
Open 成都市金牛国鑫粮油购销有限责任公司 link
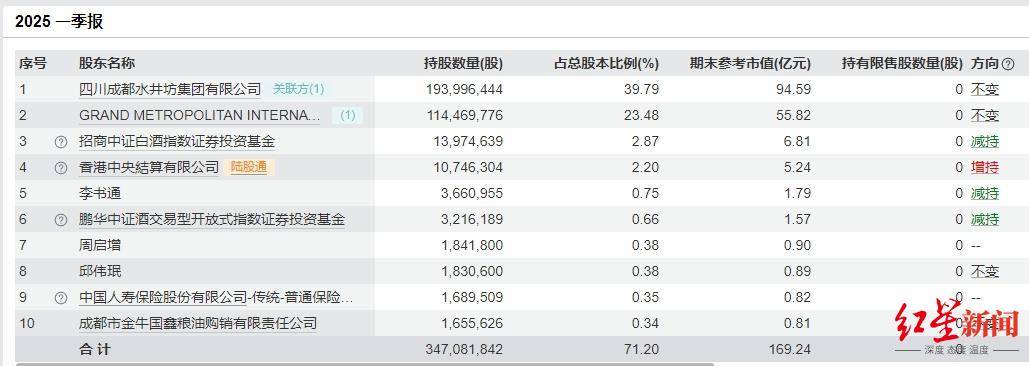pyautogui.click(x=198, y=323)
